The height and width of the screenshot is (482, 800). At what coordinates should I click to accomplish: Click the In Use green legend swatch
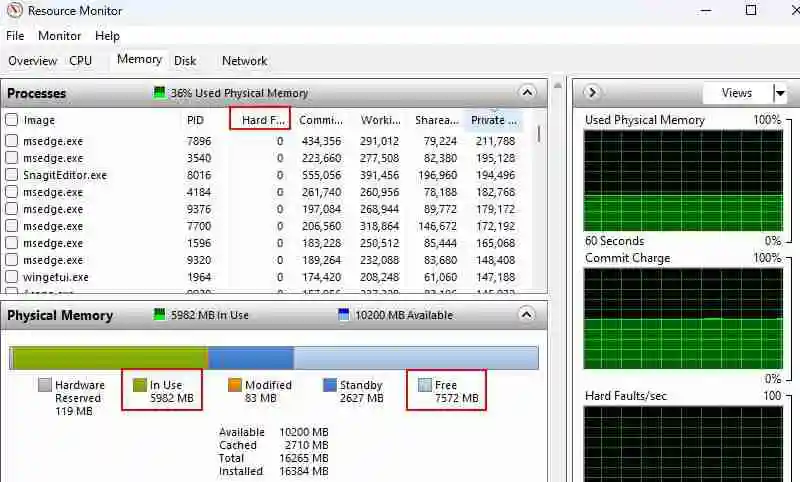pyautogui.click(x=139, y=385)
